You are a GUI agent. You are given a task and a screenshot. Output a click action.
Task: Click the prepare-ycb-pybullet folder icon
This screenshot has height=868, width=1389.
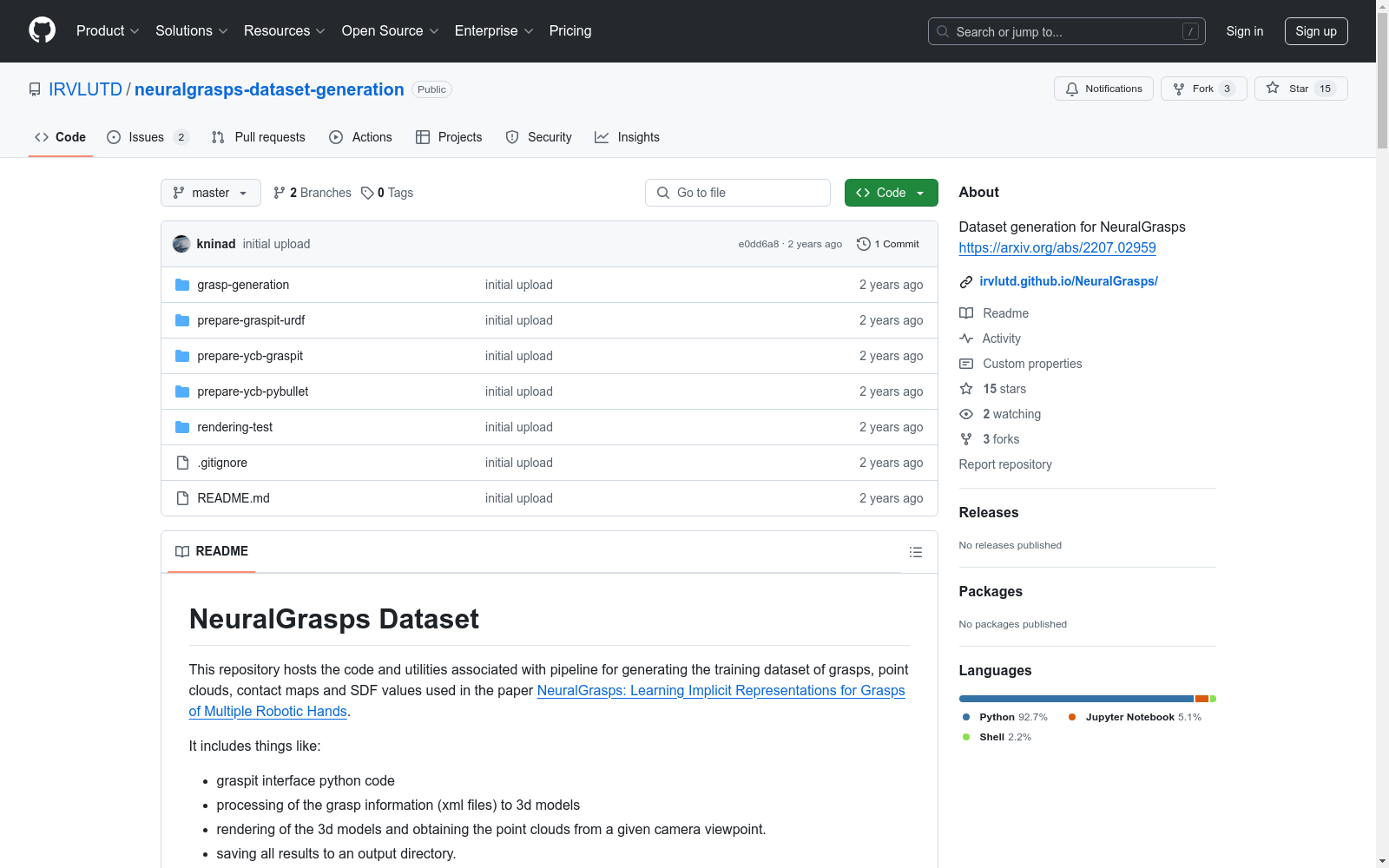coord(182,391)
